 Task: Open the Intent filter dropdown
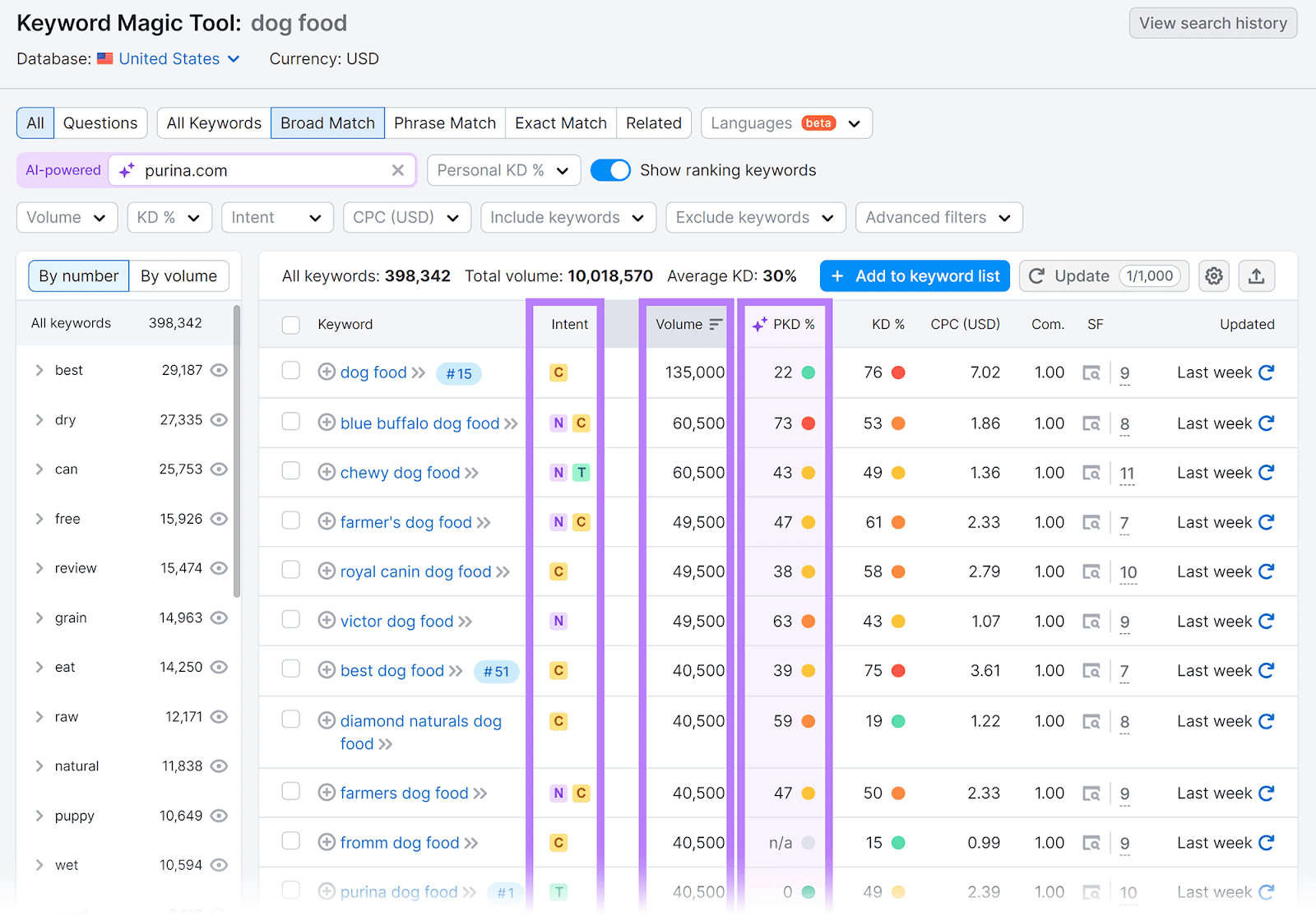(277, 217)
